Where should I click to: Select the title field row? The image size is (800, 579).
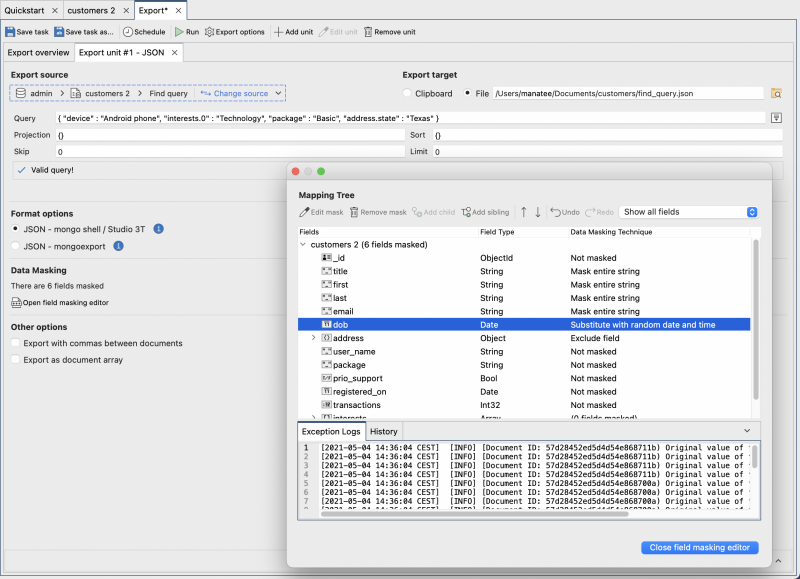[x=524, y=271]
